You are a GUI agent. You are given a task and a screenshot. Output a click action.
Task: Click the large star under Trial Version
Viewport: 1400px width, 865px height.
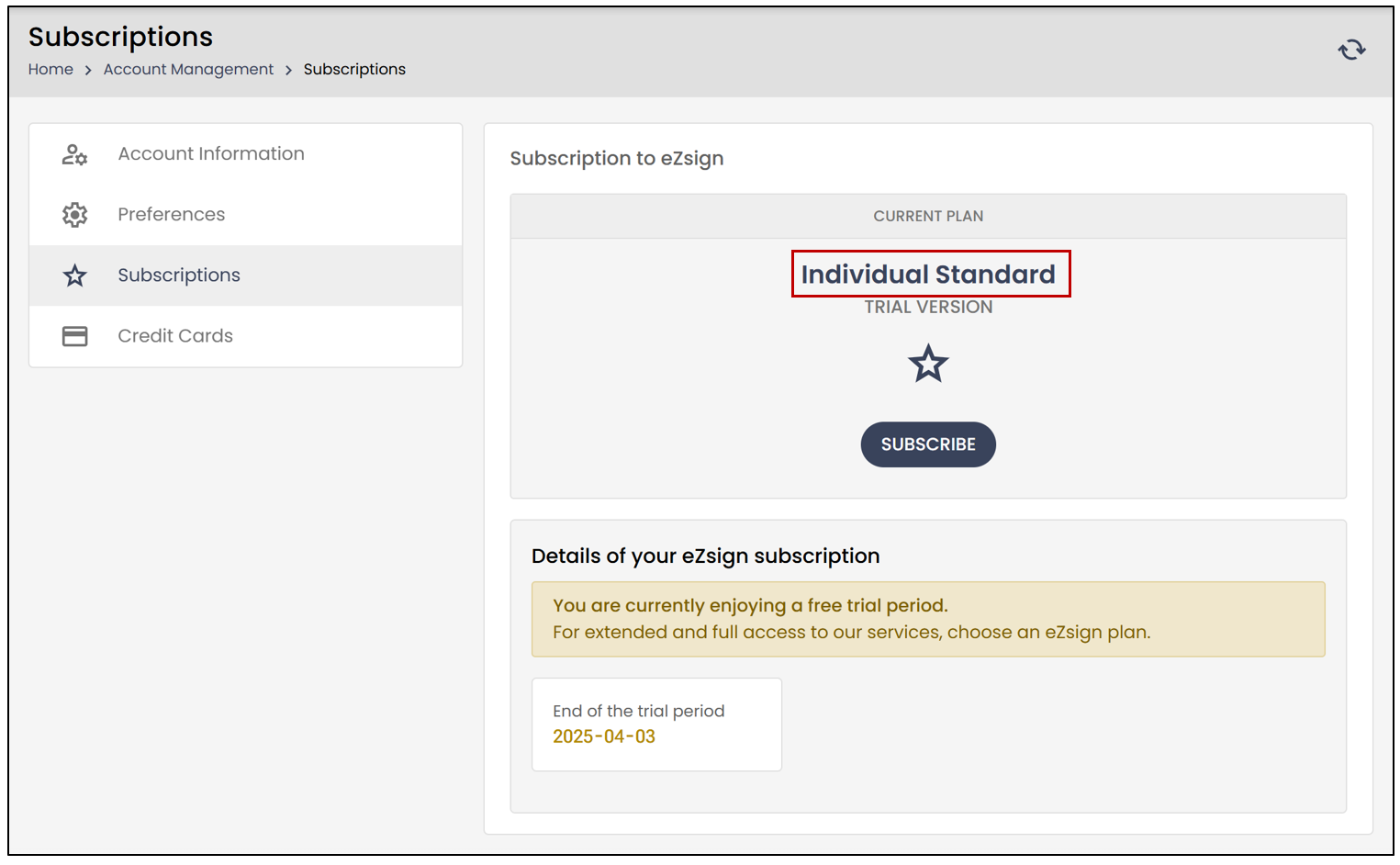[x=928, y=364]
